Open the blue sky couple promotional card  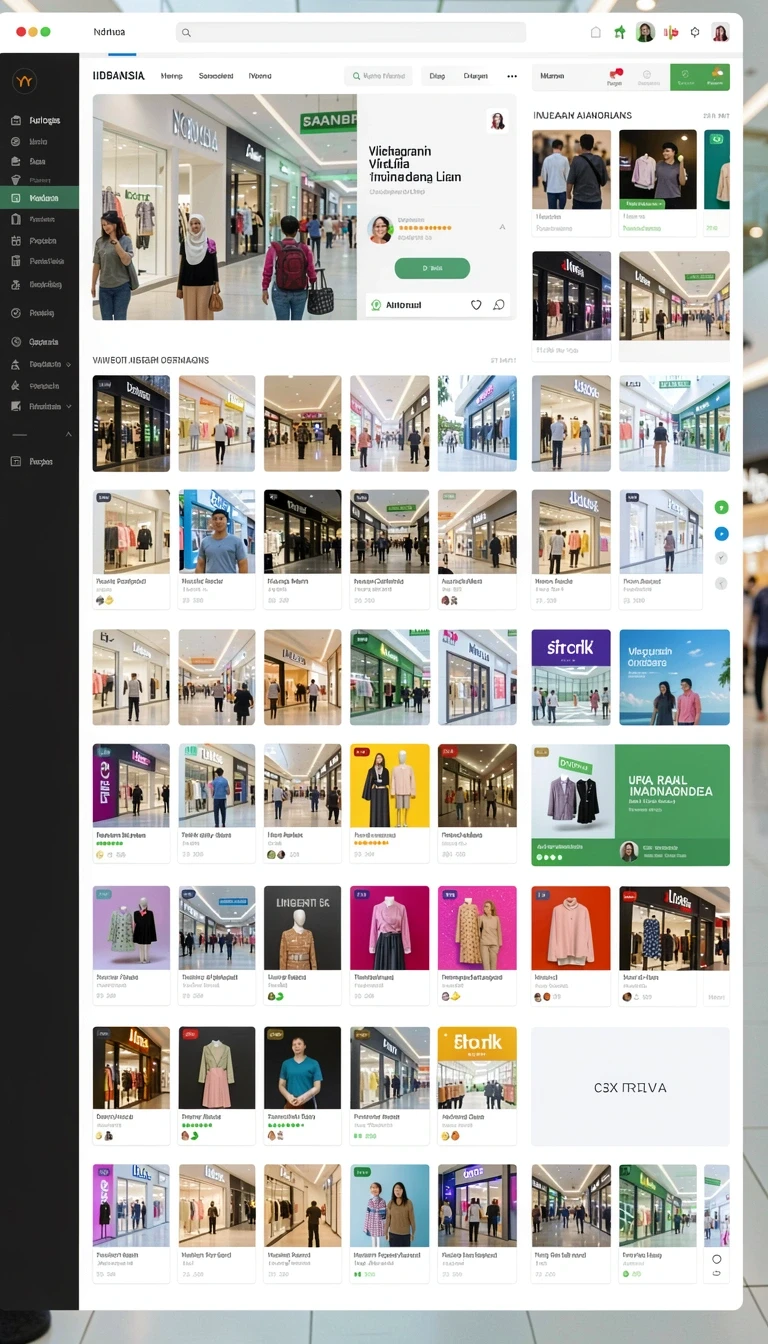tap(675, 677)
